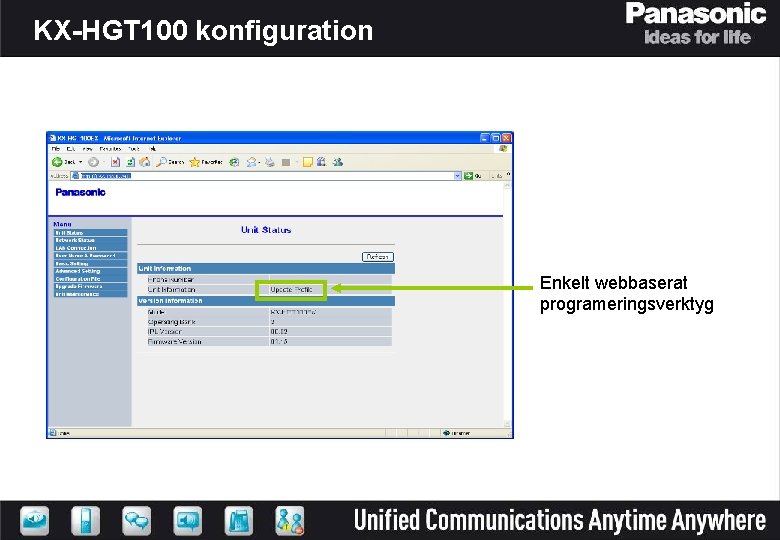Click the IPL Version row label
The height and width of the screenshot is (540, 780).
(x=165, y=332)
